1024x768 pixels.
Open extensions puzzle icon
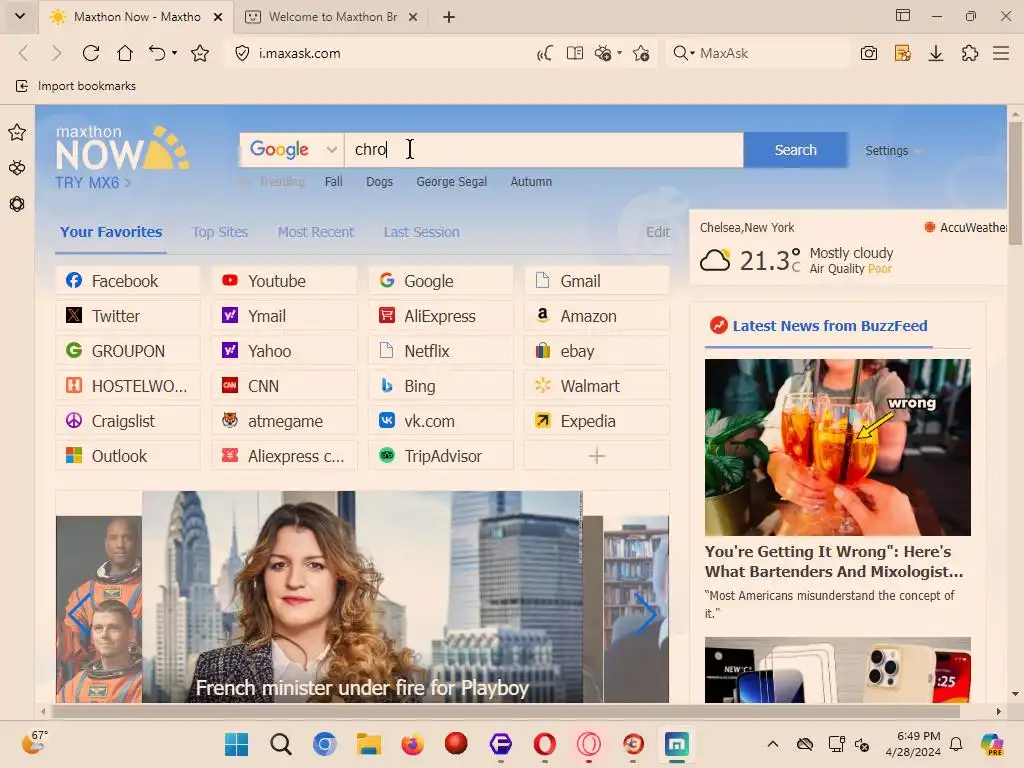(x=970, y=53)
